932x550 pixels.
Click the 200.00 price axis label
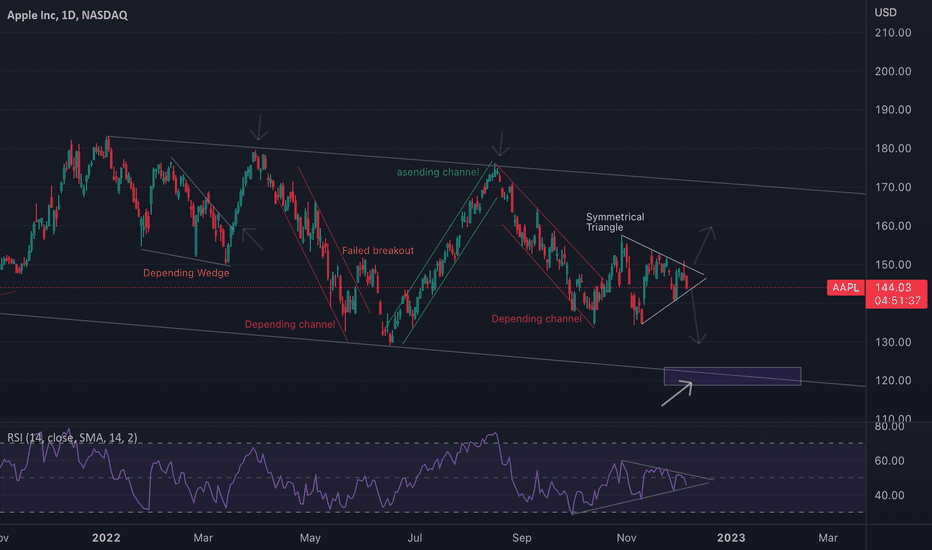[x=893, y=71]
